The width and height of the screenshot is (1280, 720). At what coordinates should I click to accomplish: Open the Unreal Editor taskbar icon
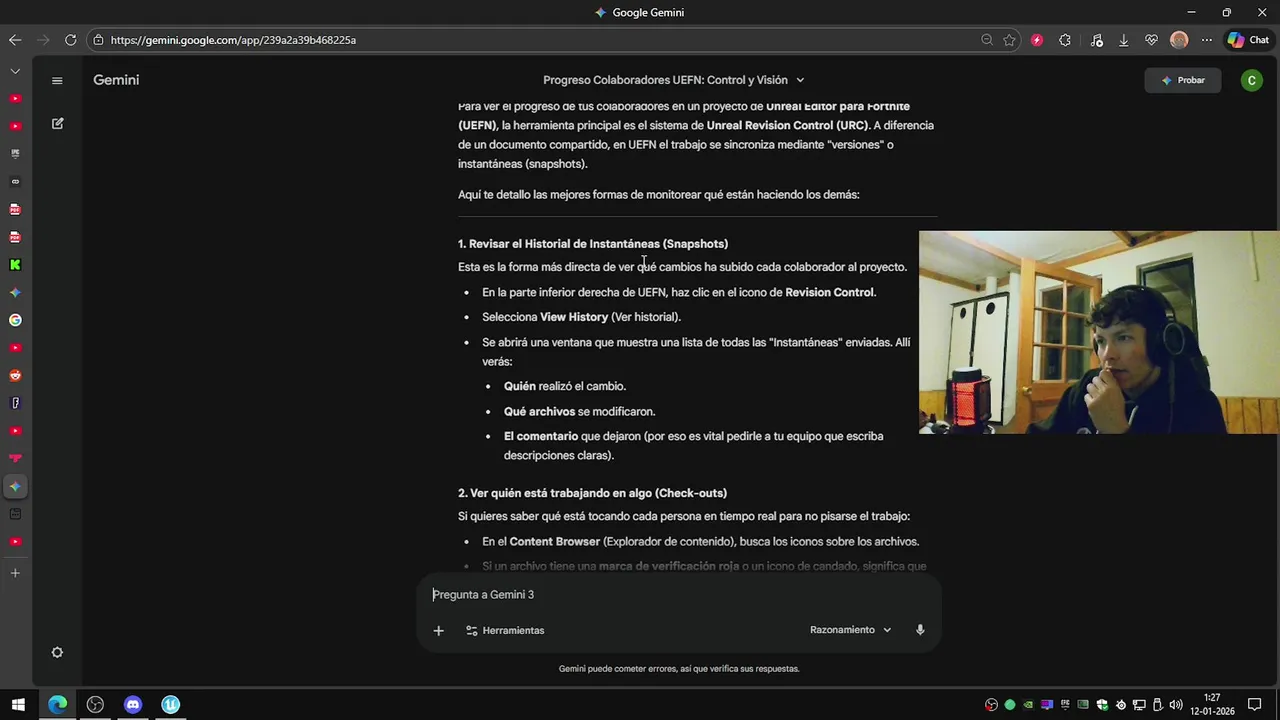click(x=171, y=704)
